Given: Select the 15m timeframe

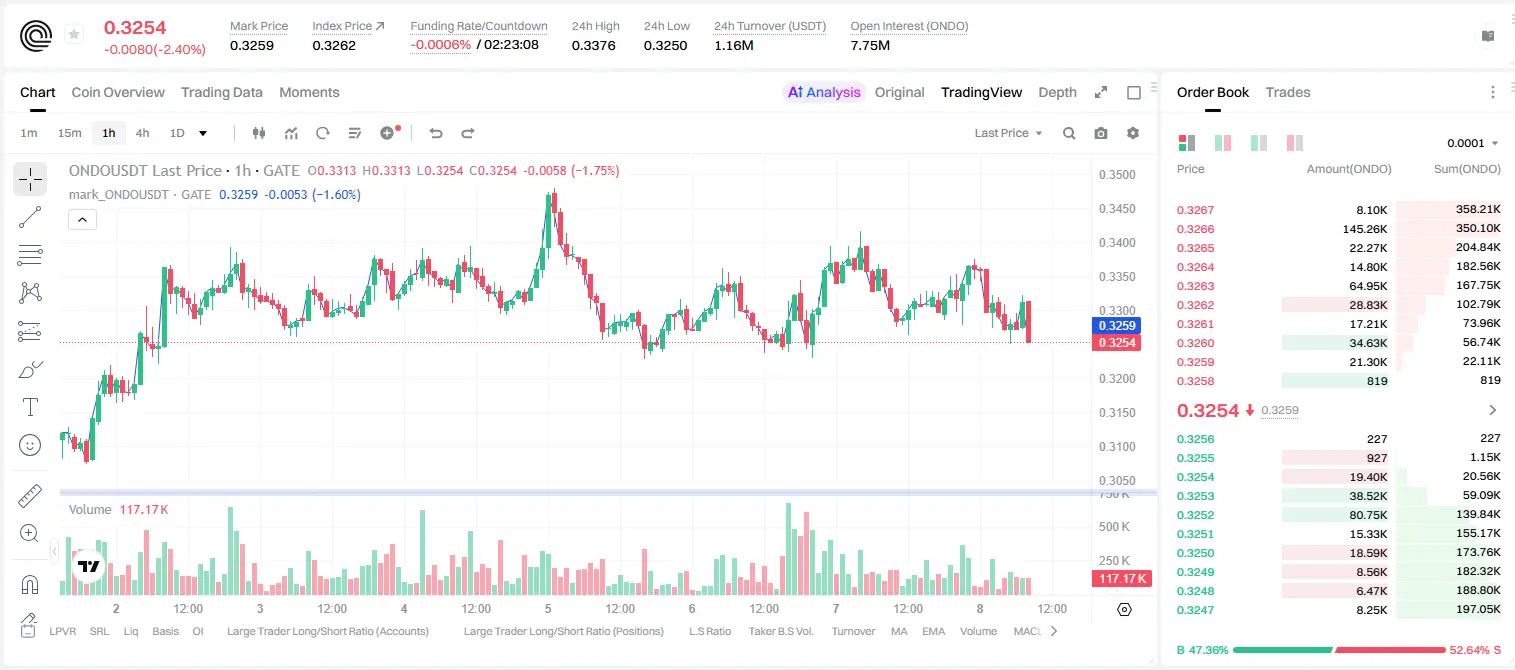Looking at the screenshot, I should coord(69,133).
